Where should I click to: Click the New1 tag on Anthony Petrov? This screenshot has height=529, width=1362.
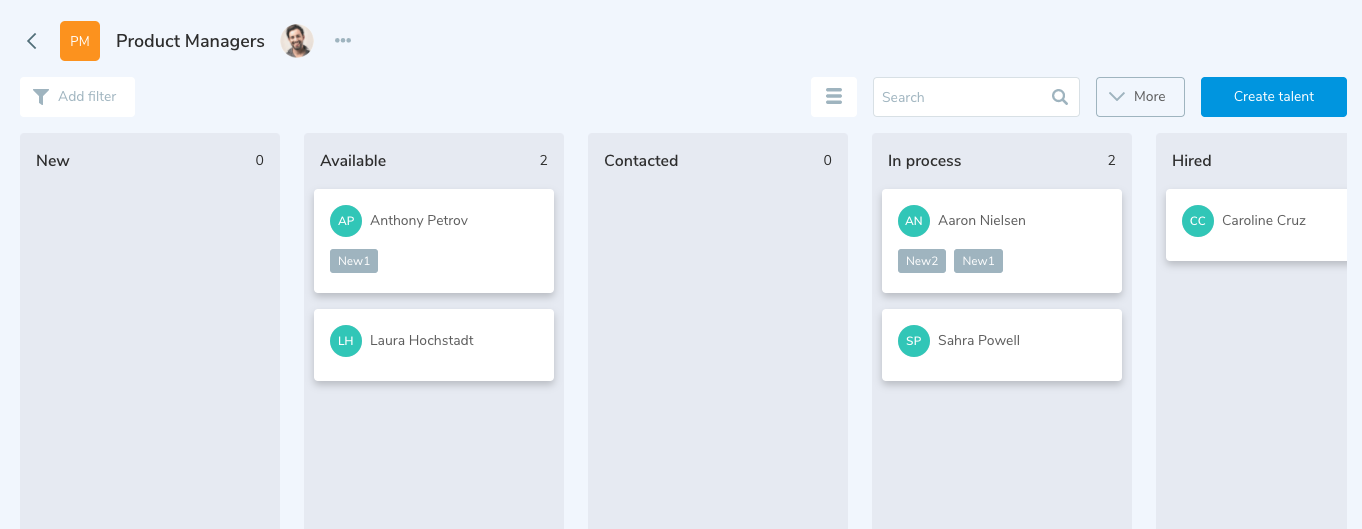[x=354, y=261]
